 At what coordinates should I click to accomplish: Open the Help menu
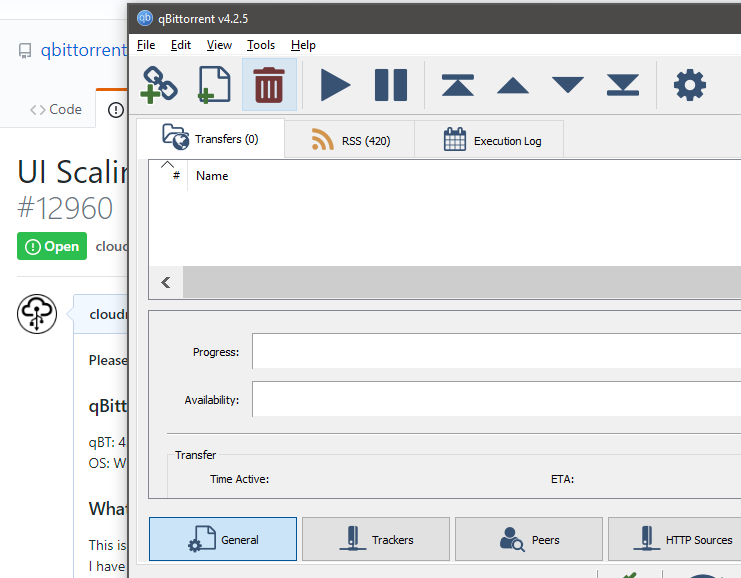click(303, 45)
